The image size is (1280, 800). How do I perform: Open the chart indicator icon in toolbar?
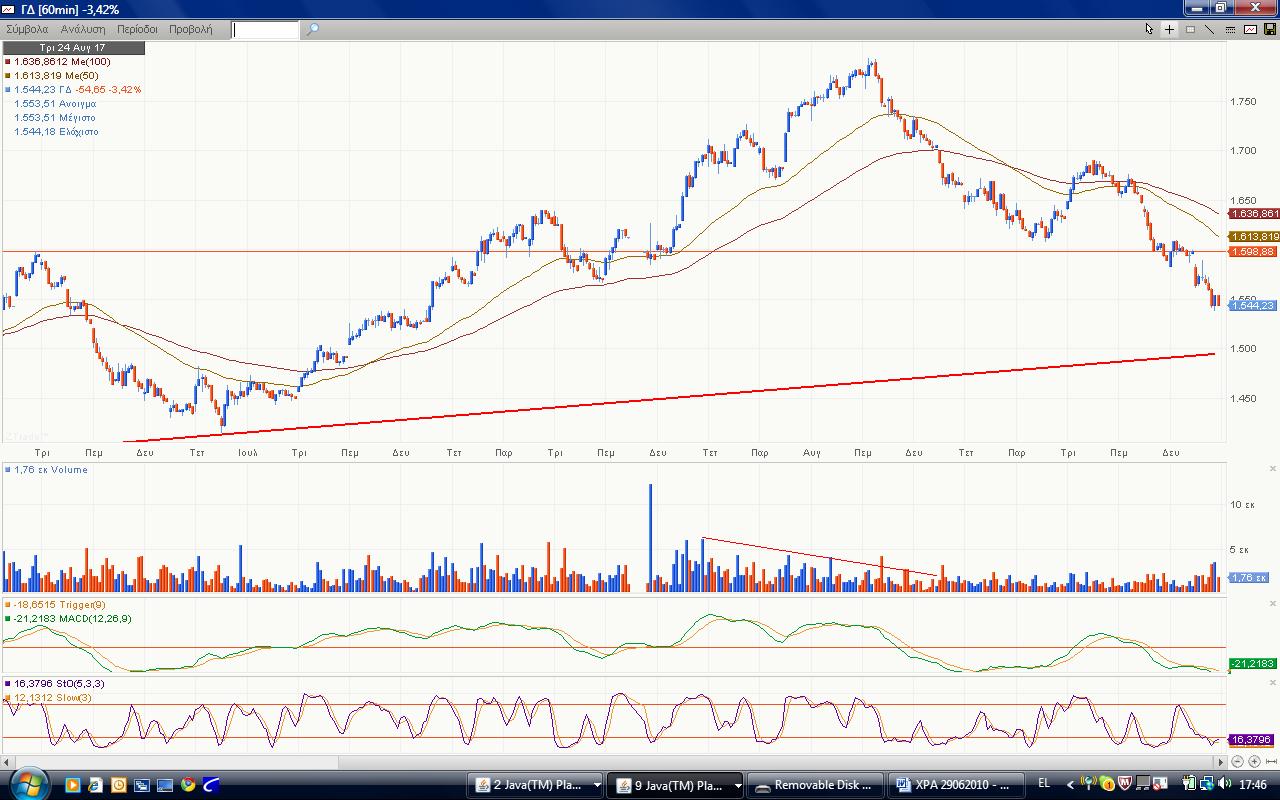click(1250, 29)
